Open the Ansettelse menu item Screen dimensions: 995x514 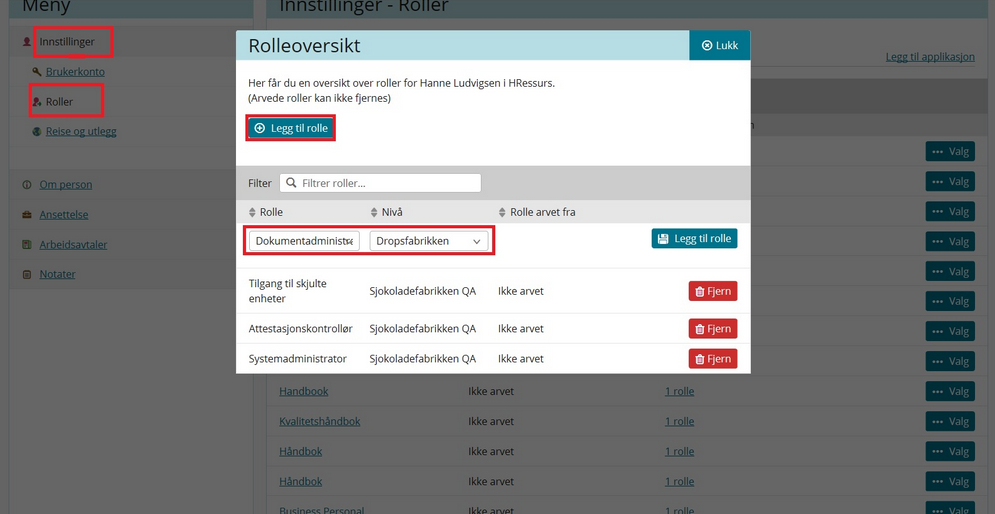point(64,215)
